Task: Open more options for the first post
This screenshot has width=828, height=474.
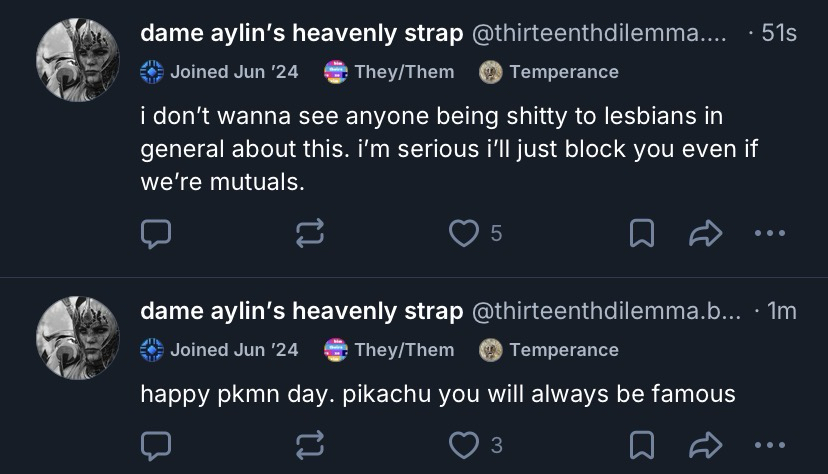Action: click(x=769, y=233)
